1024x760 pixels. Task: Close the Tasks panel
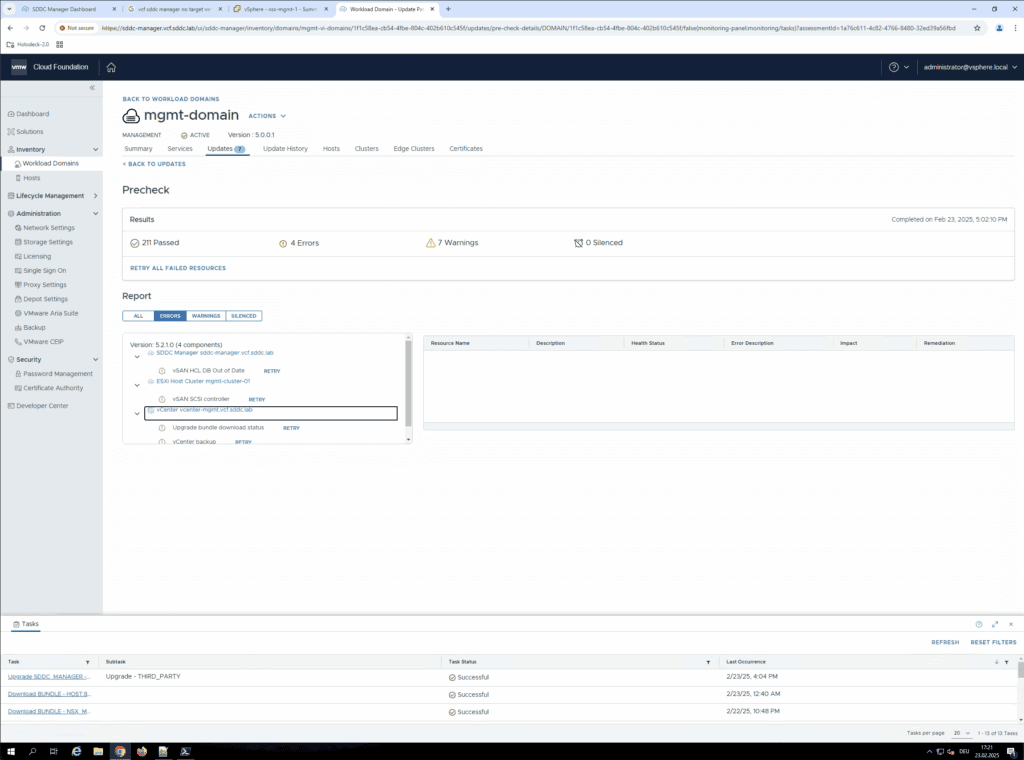1011,624
